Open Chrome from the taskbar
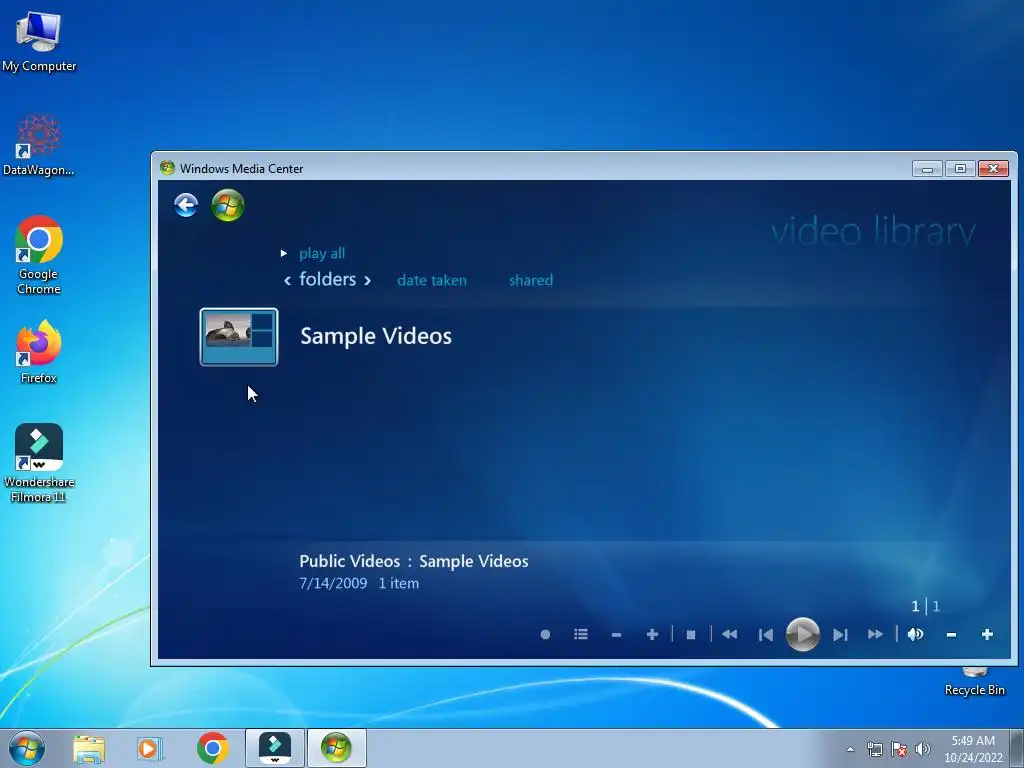1024x768 pixels. click(212, 748)
